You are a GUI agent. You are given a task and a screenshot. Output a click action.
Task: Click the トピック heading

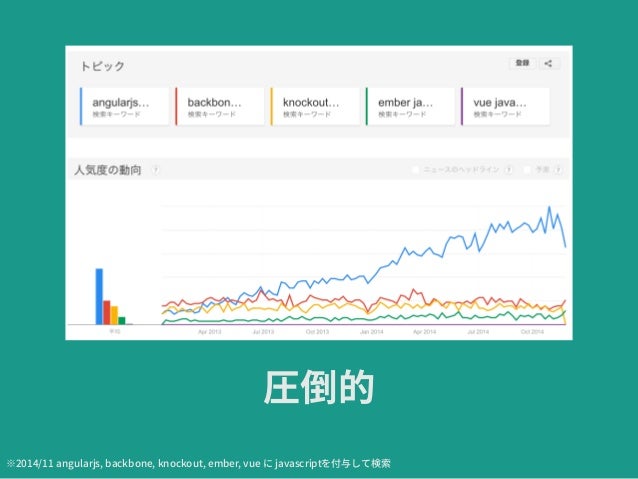pos(103,66)
